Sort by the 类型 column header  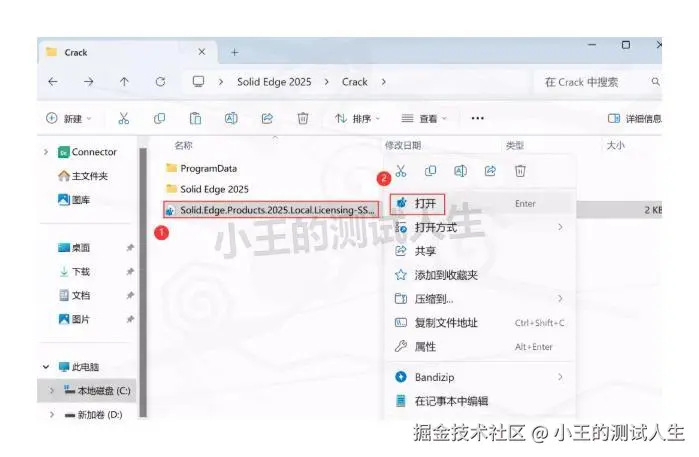(515, 145)
